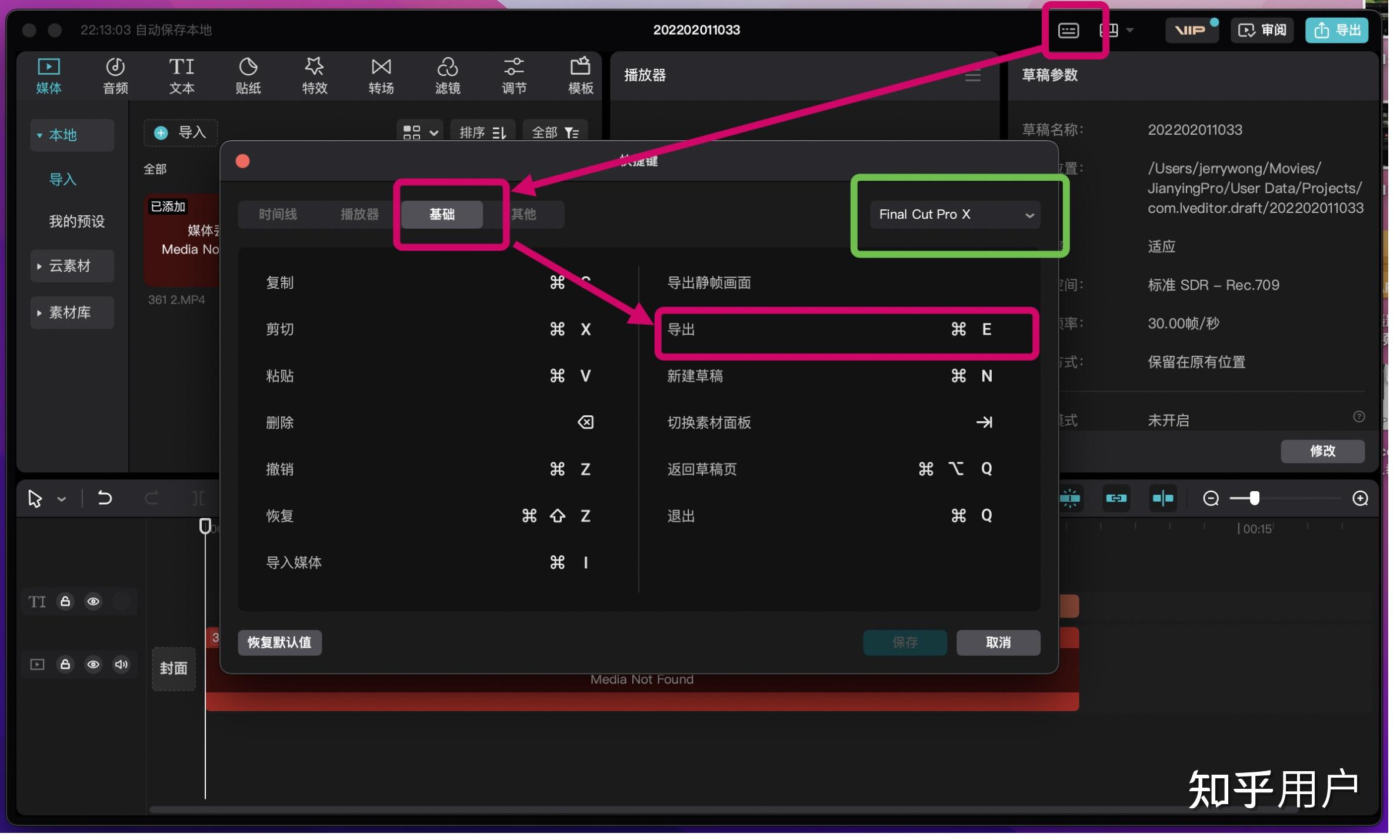Viewport: 1400px width, 840px height.
Task: Click the 导入 import button with plus
Action: tap(182, 134)
